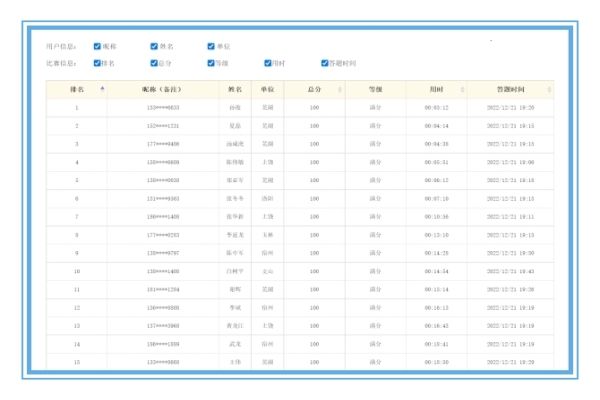This screenshot has width=600, height=400.
Task: Disable the 总分 checkbox
Action: [x=154, y=63]
